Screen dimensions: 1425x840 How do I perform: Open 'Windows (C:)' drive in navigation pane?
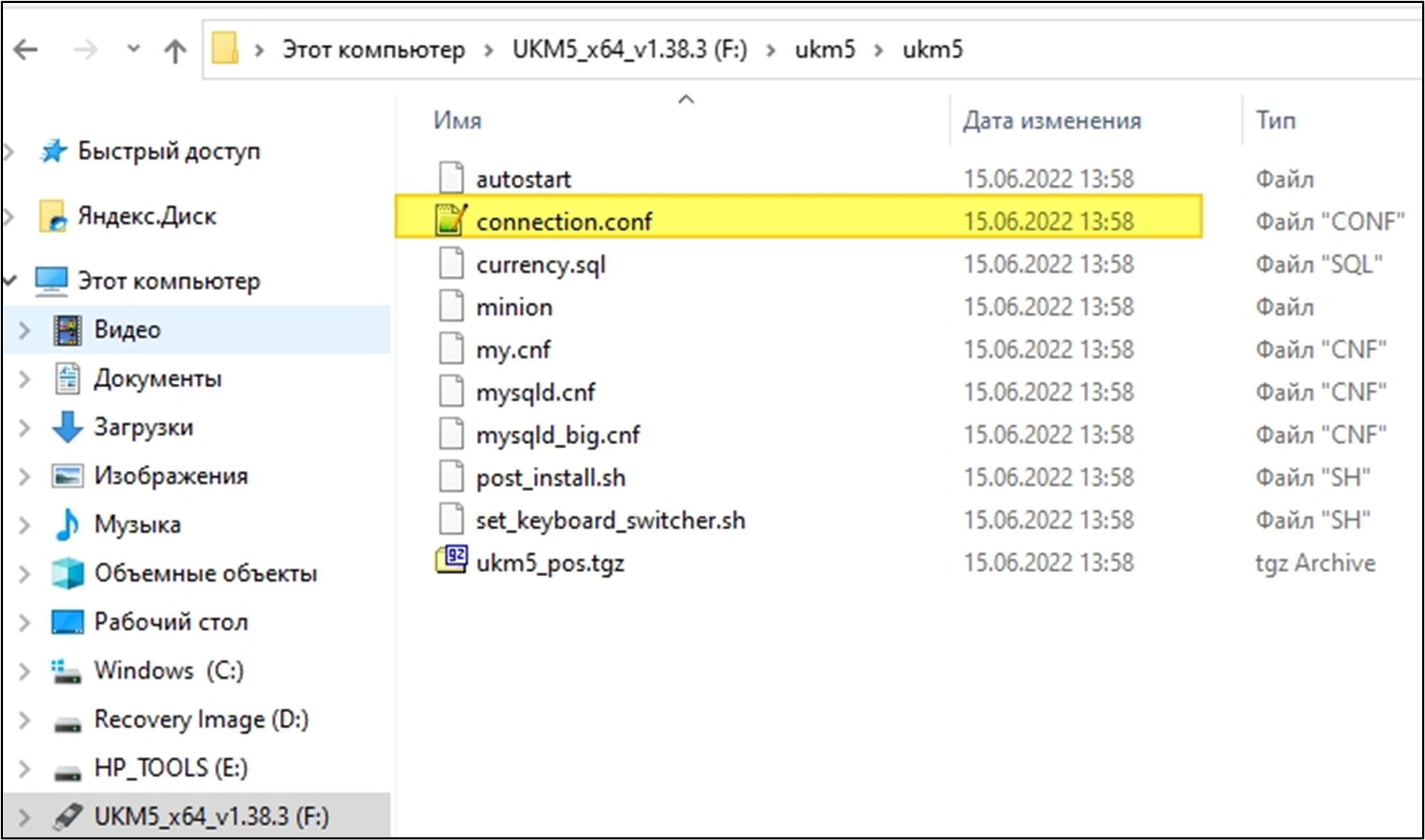pyautogui.click(x=169, y=670)
